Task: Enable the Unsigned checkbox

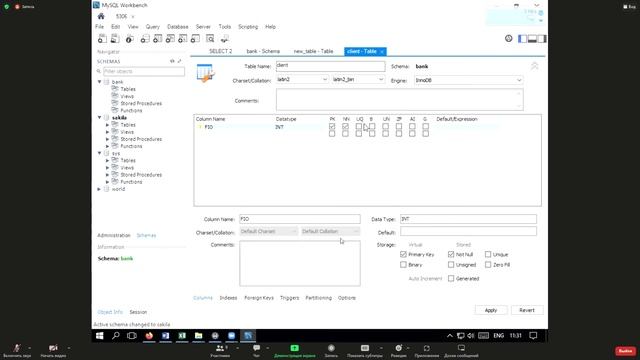Action: (x=451, y=264)
